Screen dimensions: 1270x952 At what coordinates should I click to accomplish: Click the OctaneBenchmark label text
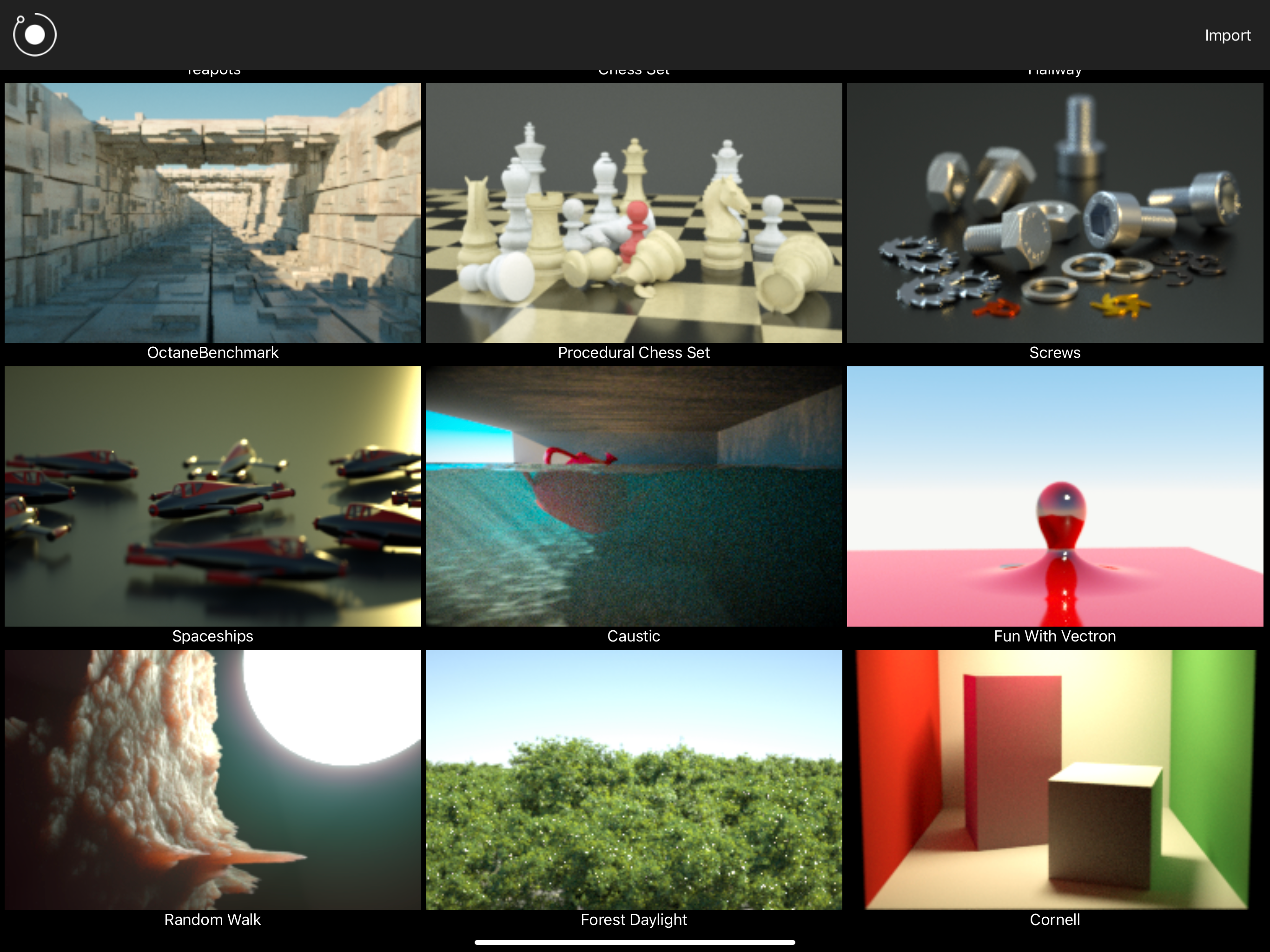(x=212, y=352)
